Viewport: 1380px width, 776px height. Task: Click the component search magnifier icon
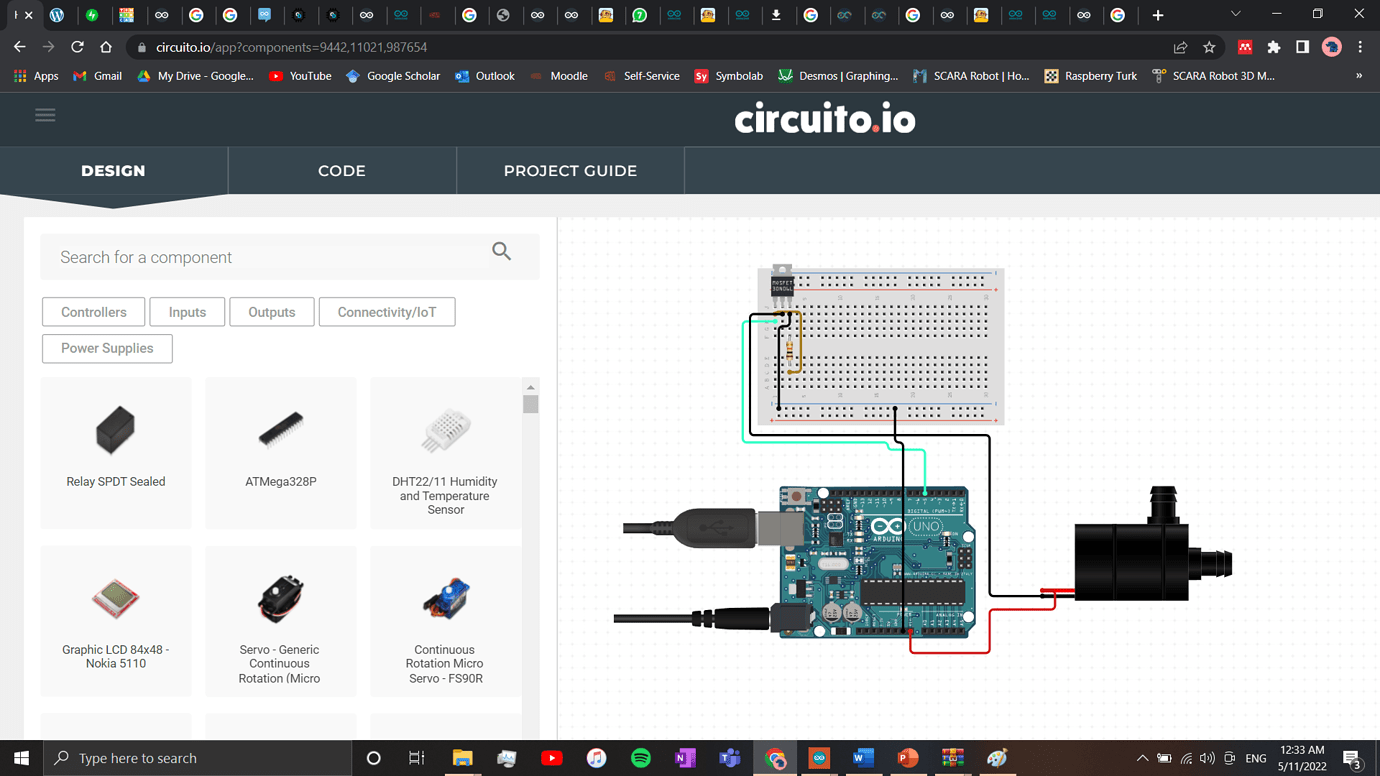click(501, 252)
